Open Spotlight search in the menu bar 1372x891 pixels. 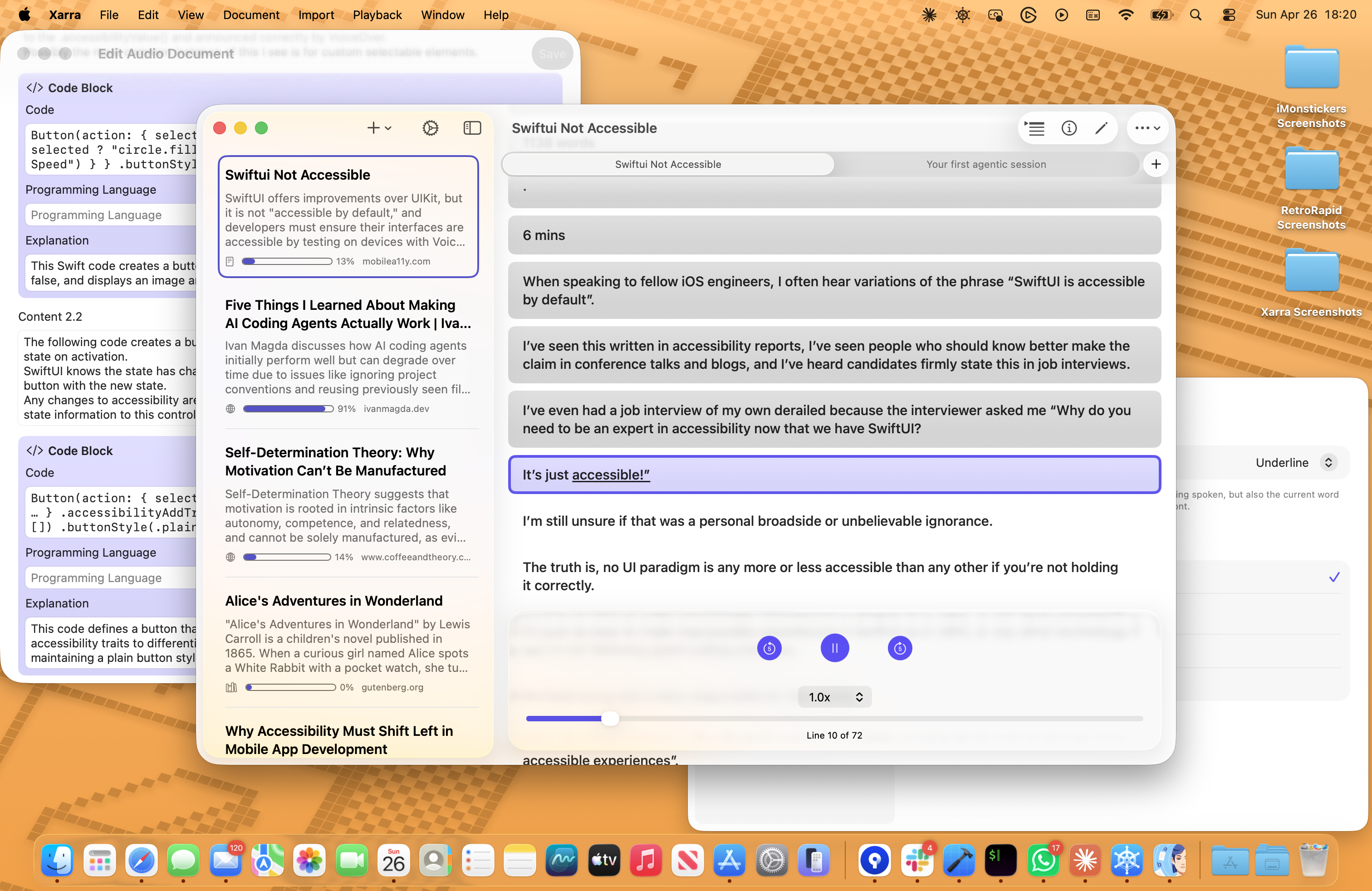(x=1196, y=15)
